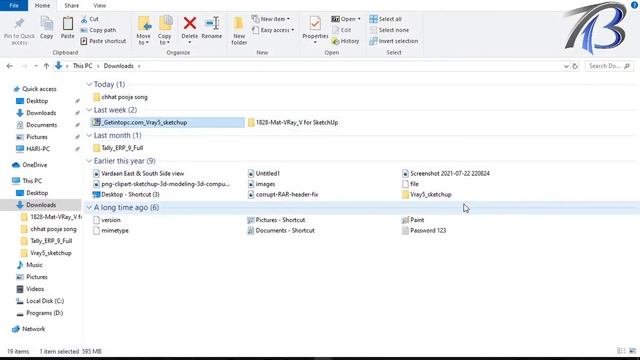Click Invert selection
The image size is (640, 360).
point(393,41)
